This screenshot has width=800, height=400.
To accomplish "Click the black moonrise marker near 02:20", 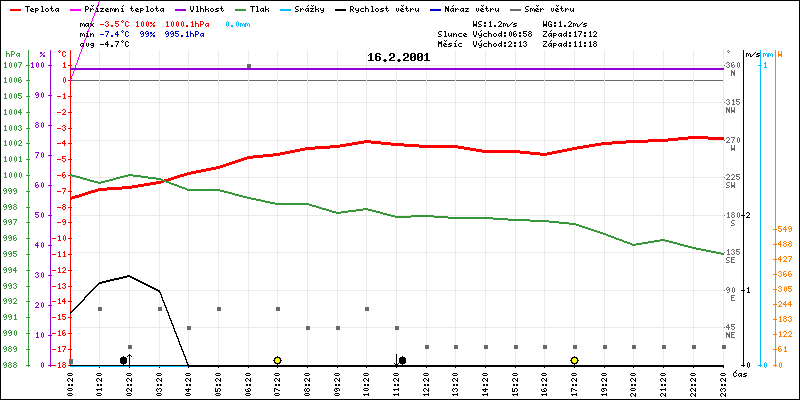I will [x=124, y=360].
